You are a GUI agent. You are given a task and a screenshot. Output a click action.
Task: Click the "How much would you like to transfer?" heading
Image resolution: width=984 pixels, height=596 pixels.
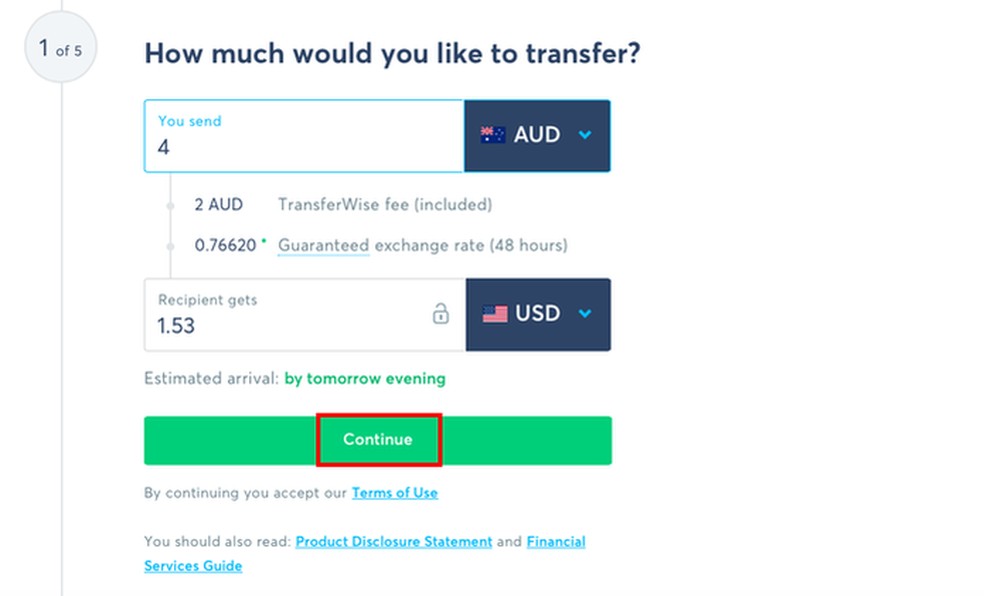pyautogui.click(x=392, y=53)
